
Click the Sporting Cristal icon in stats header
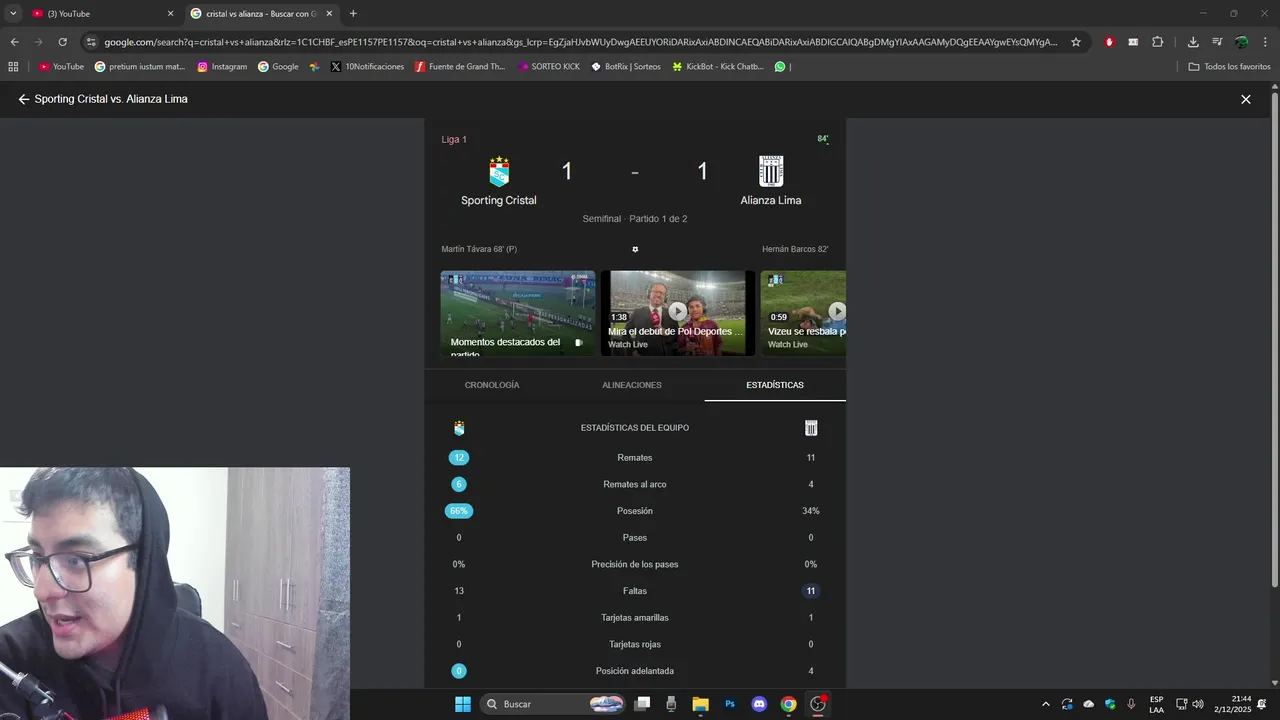[x=459, y=428]
